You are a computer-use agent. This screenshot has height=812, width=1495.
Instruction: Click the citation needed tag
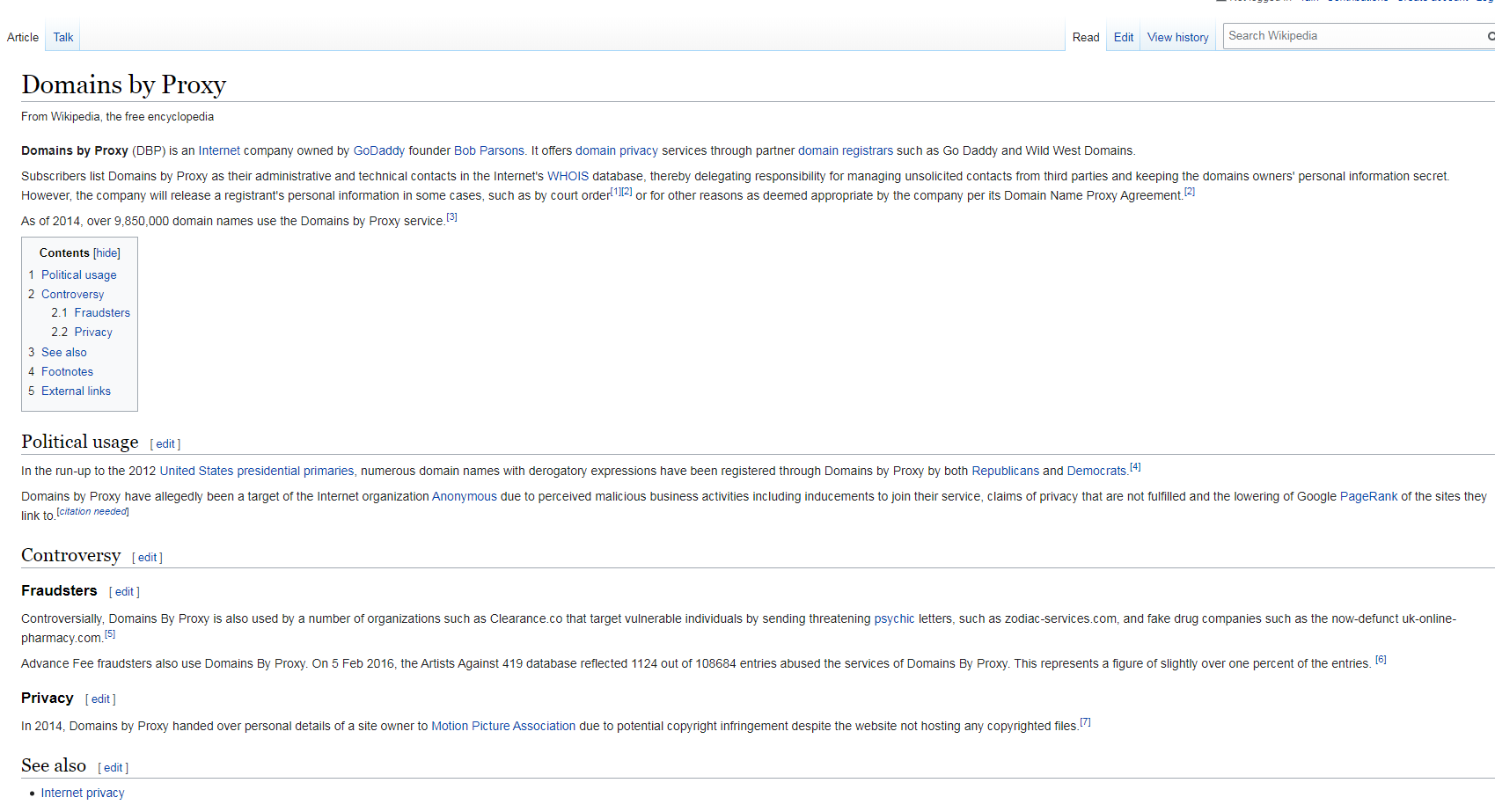93,512
